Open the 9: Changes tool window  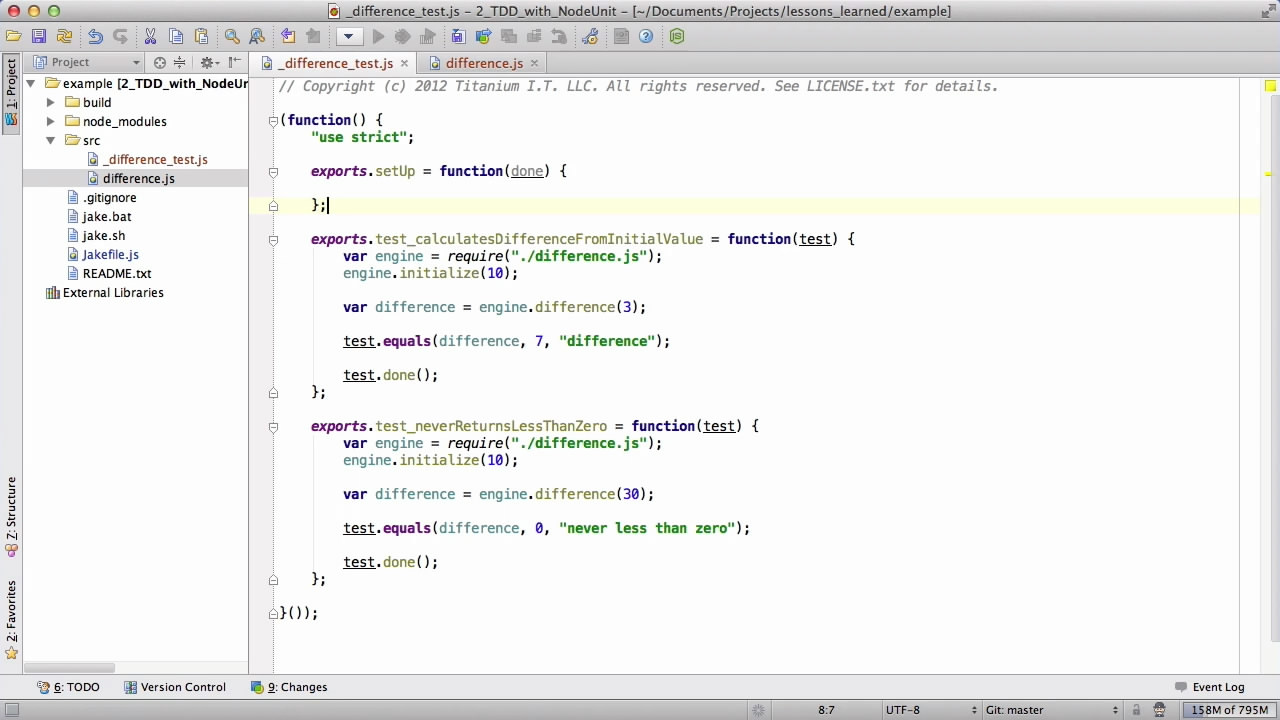click(x=289, y=687)
